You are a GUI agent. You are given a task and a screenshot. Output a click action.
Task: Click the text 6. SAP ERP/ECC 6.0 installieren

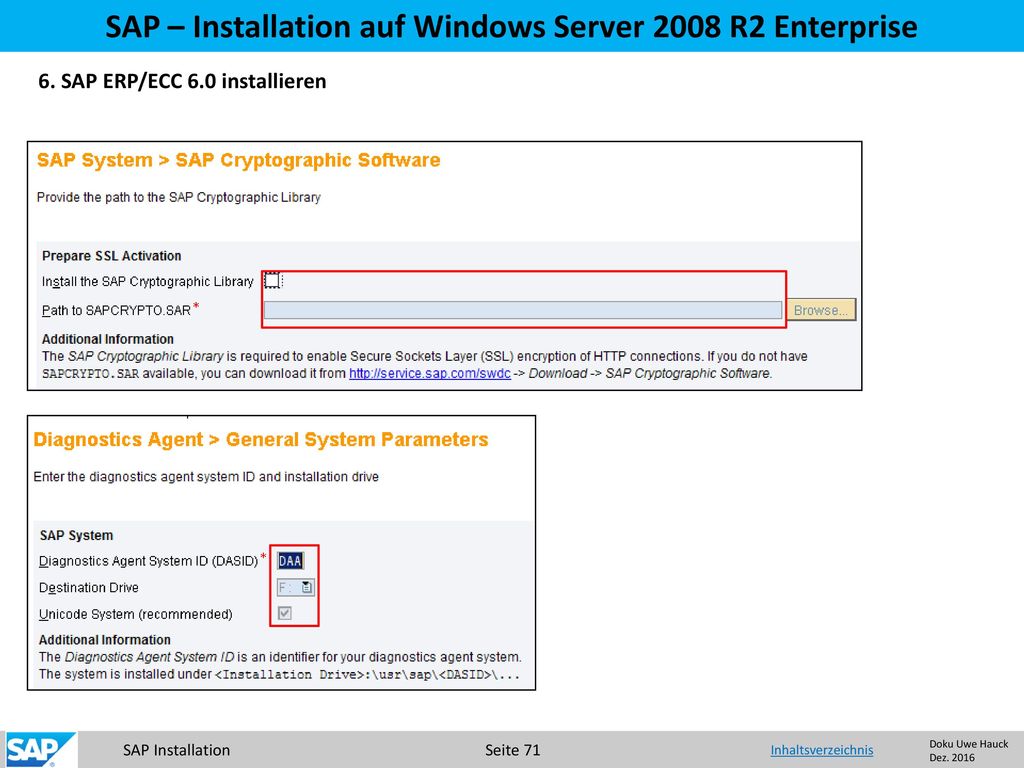point(182,82)
